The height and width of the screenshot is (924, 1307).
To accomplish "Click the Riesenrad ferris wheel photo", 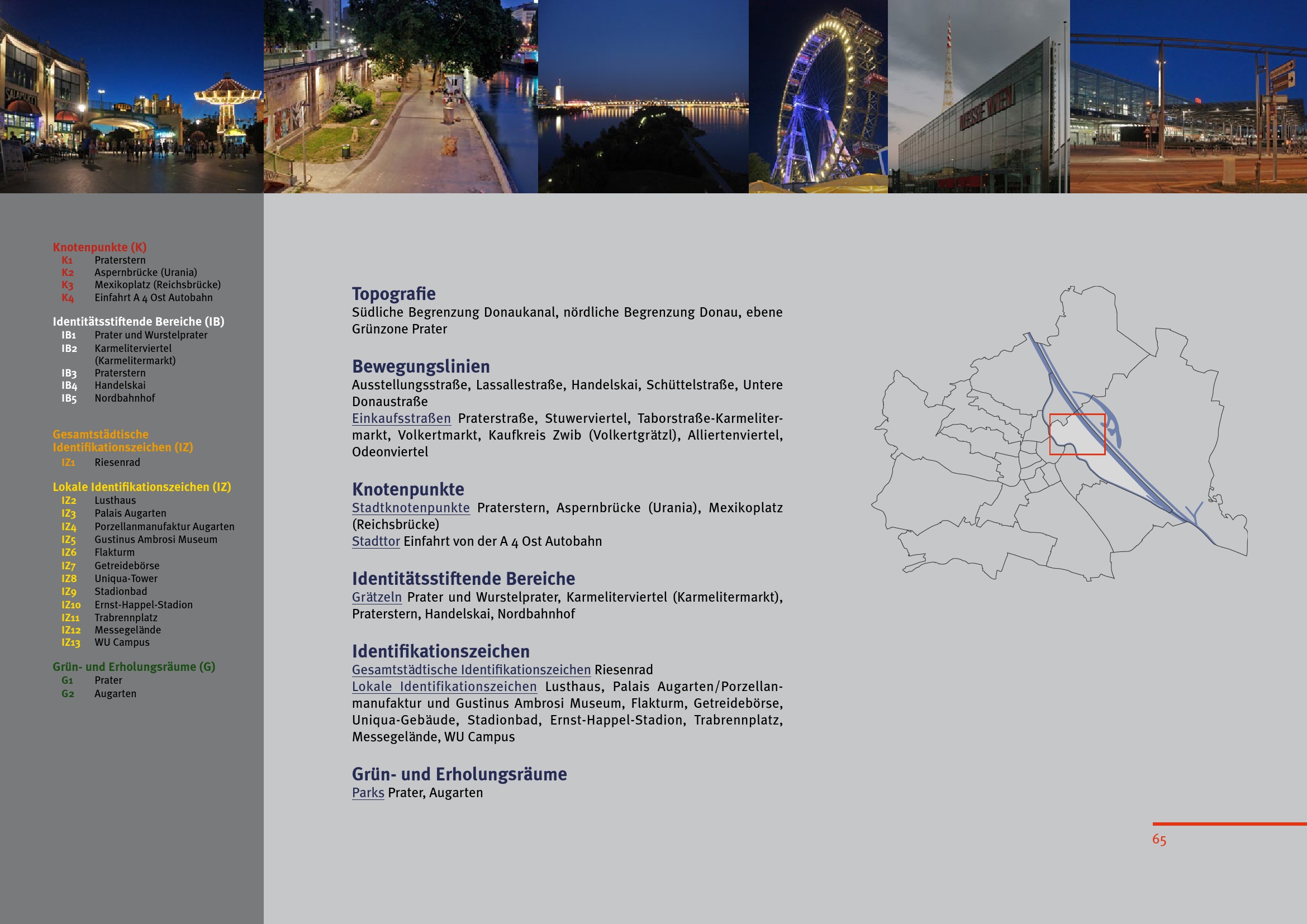I will (818, 97).
